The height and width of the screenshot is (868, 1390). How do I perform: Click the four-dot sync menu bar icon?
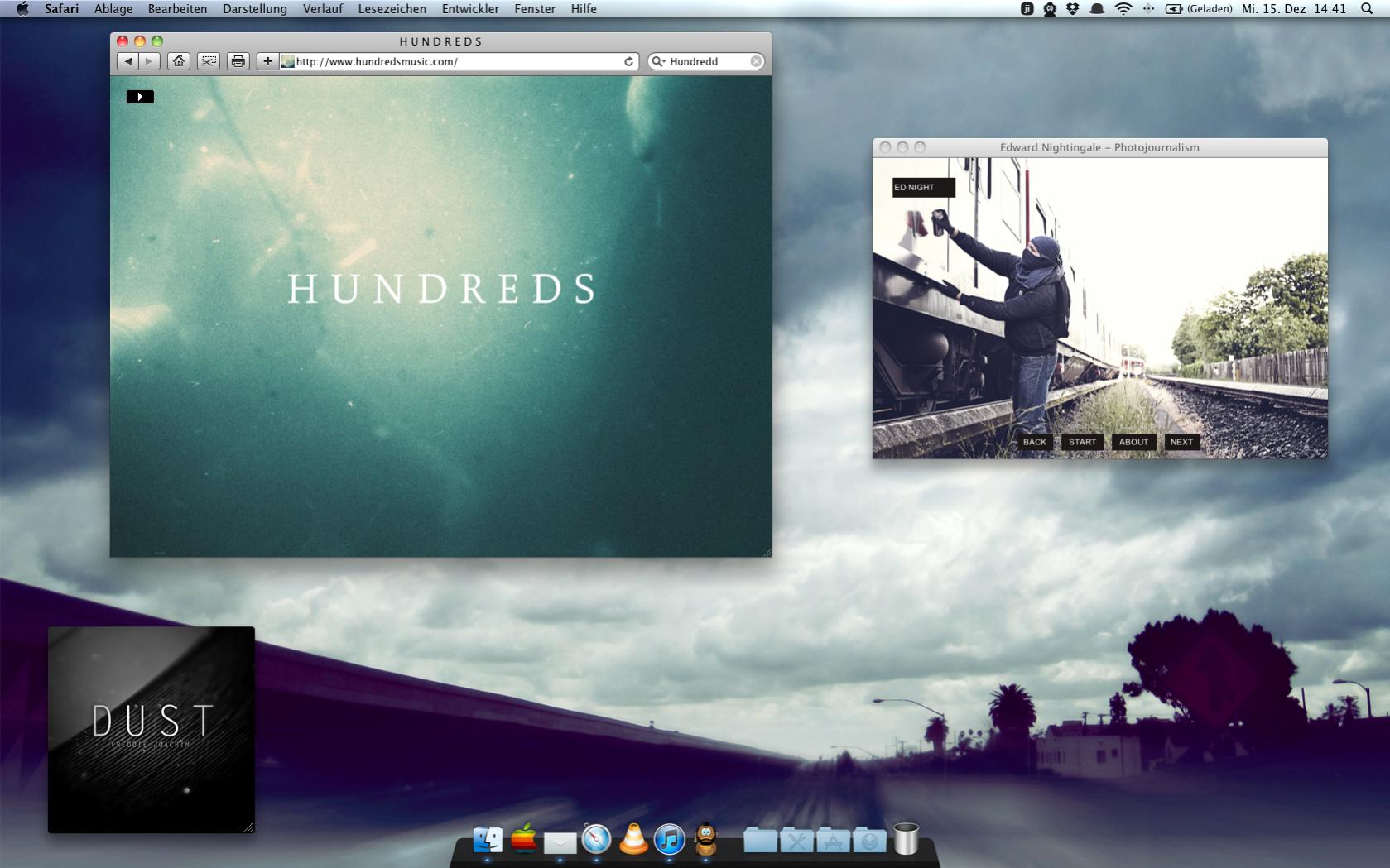pyautogui.click(x=1148, y=9)
